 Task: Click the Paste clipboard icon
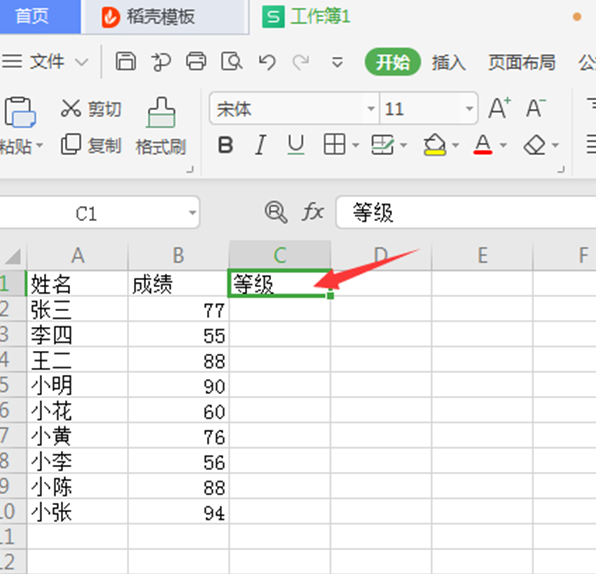pyautogui.click(x=20, y=112)
